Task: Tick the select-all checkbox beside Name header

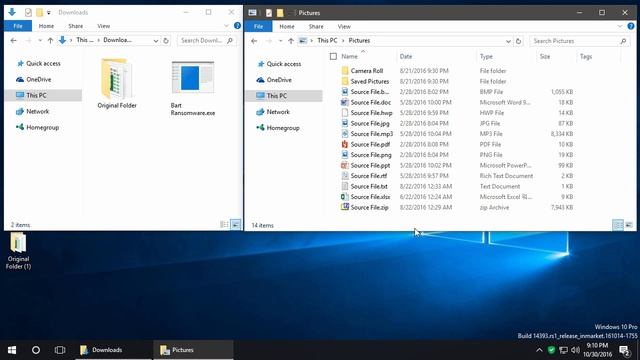Action: point(333,56)
